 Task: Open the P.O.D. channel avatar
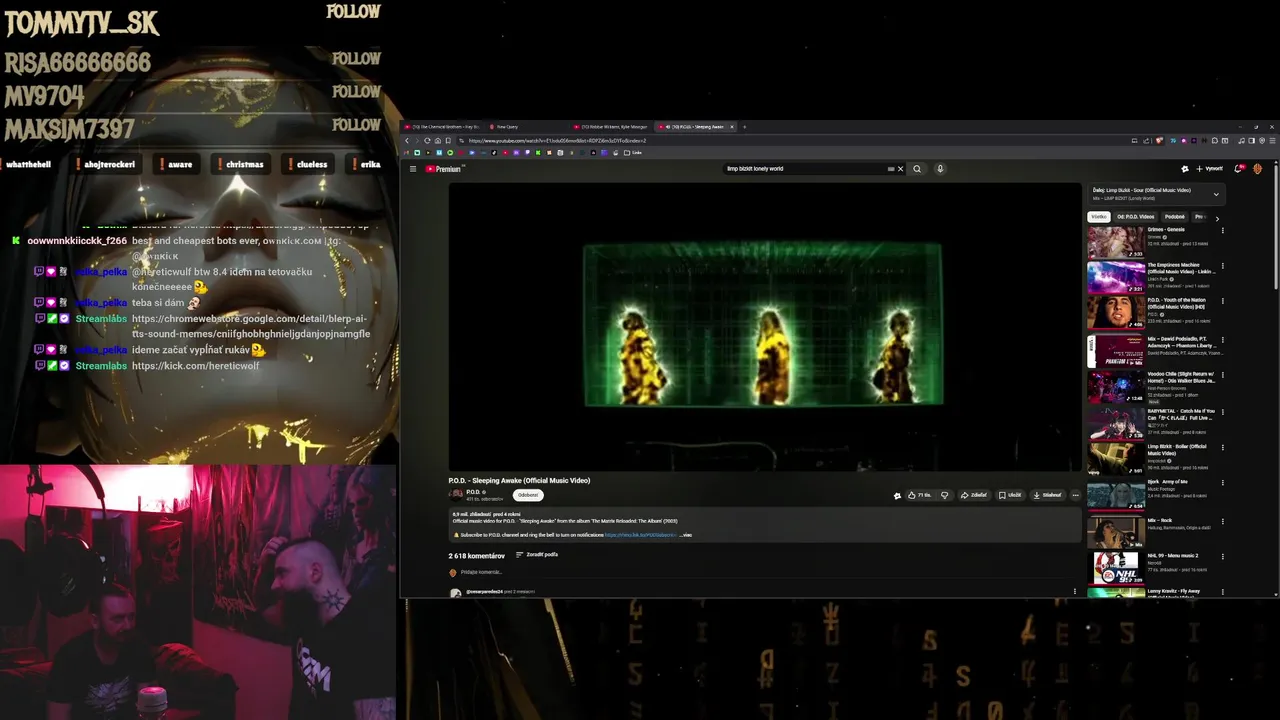point(456,495)
